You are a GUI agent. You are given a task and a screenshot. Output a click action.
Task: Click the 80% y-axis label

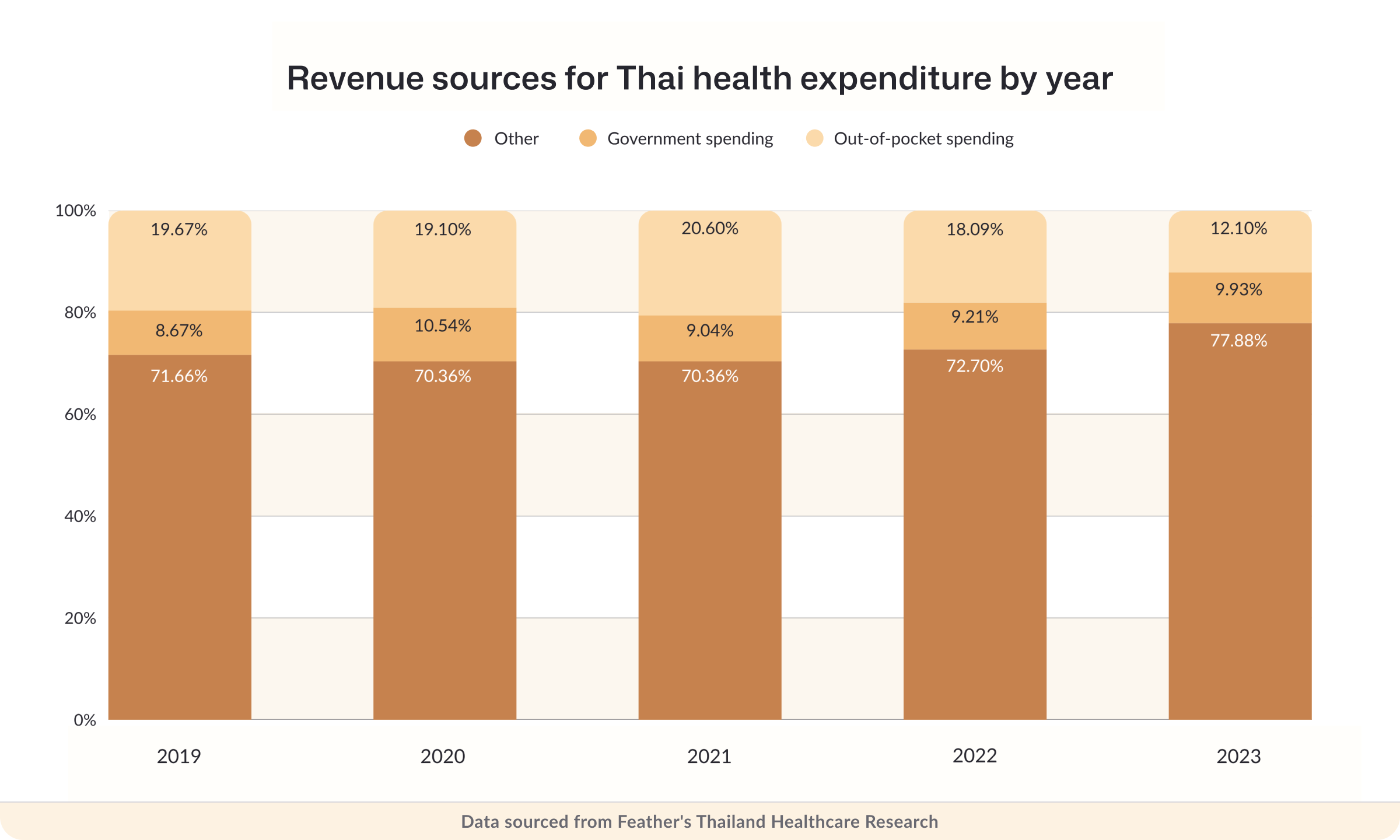click(80, 313)
